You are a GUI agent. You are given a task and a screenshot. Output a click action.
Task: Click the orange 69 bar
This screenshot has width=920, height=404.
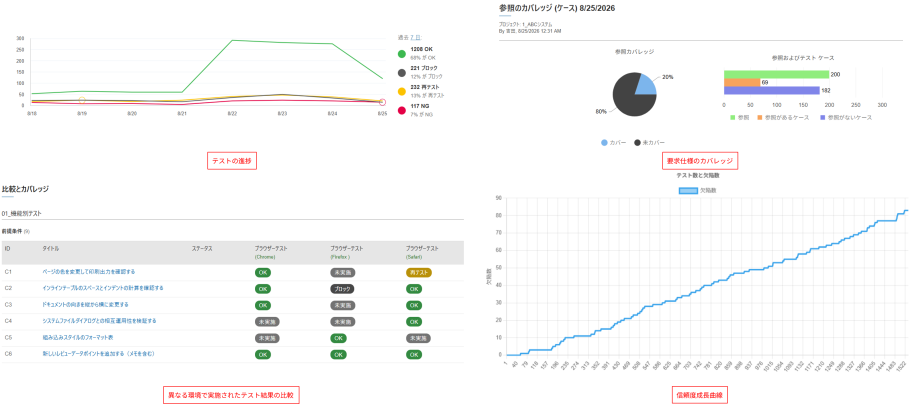click(x=742, y=83)
